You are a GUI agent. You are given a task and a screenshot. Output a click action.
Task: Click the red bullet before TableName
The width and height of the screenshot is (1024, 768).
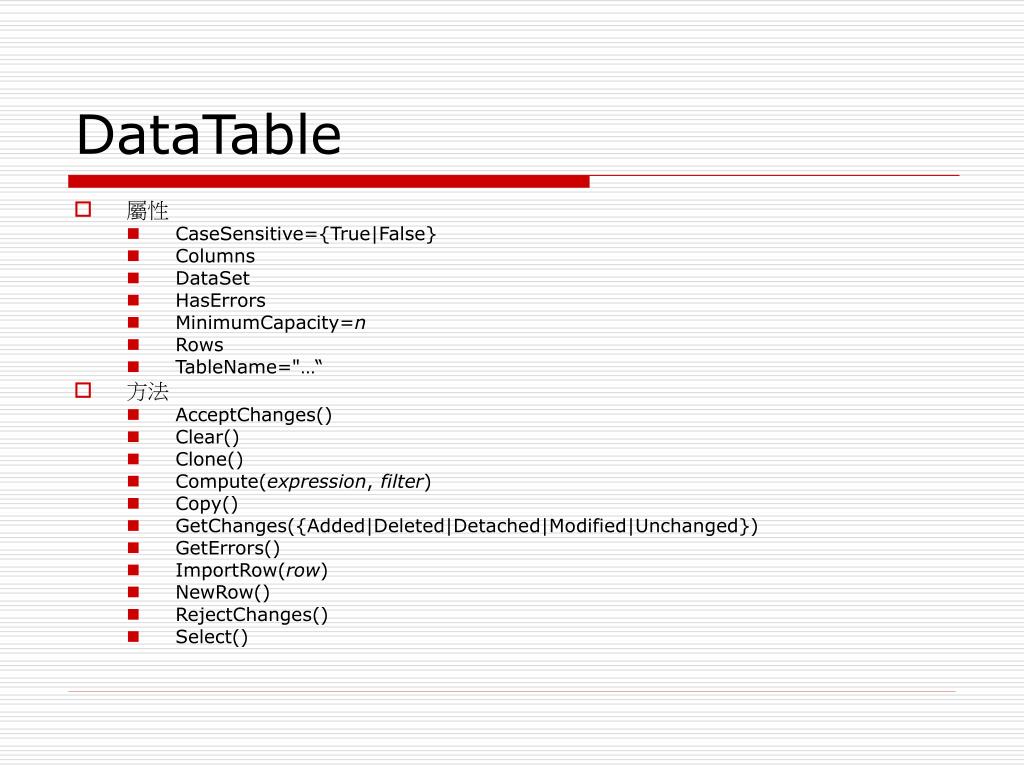[x=133, y=366]
